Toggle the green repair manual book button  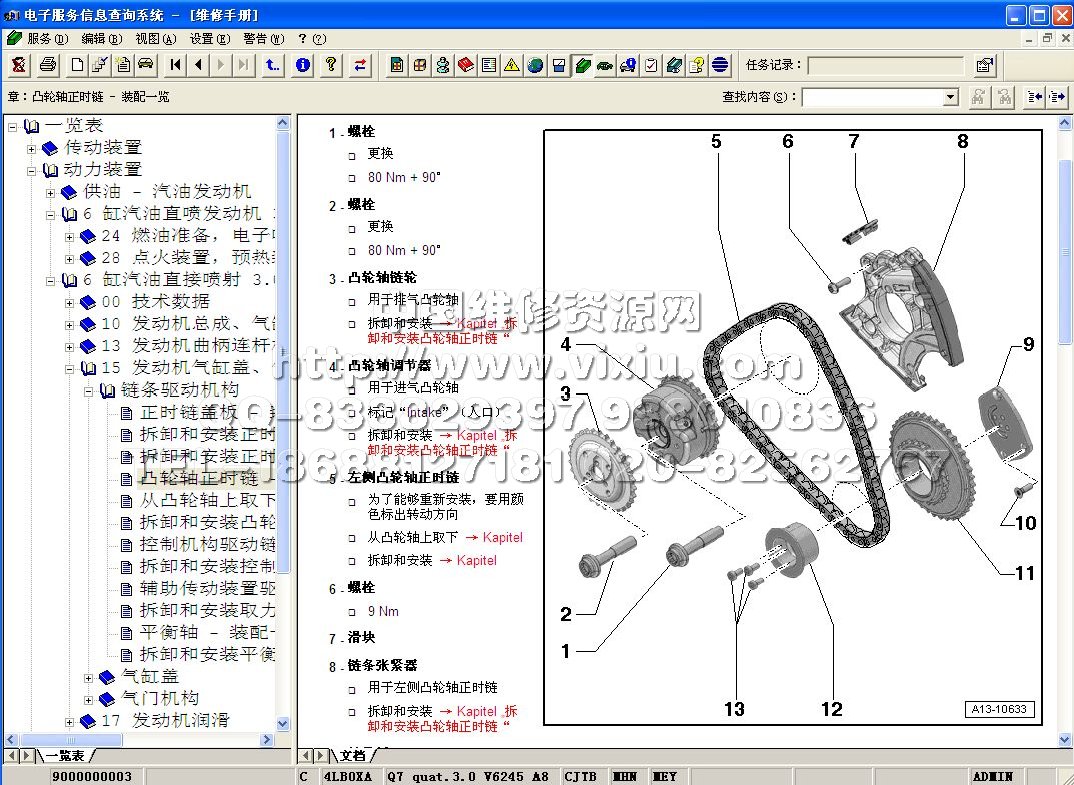(582, 65)
